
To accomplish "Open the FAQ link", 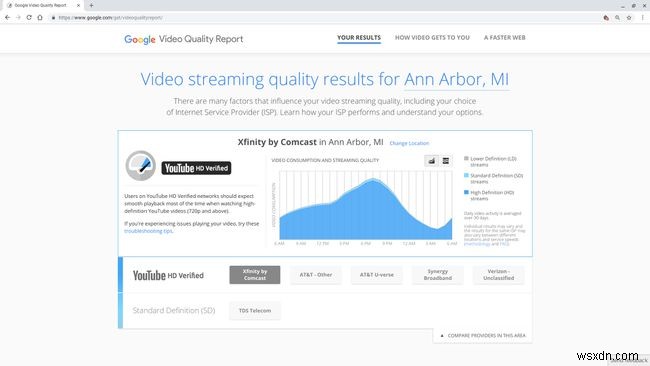I will coord(504,244).
